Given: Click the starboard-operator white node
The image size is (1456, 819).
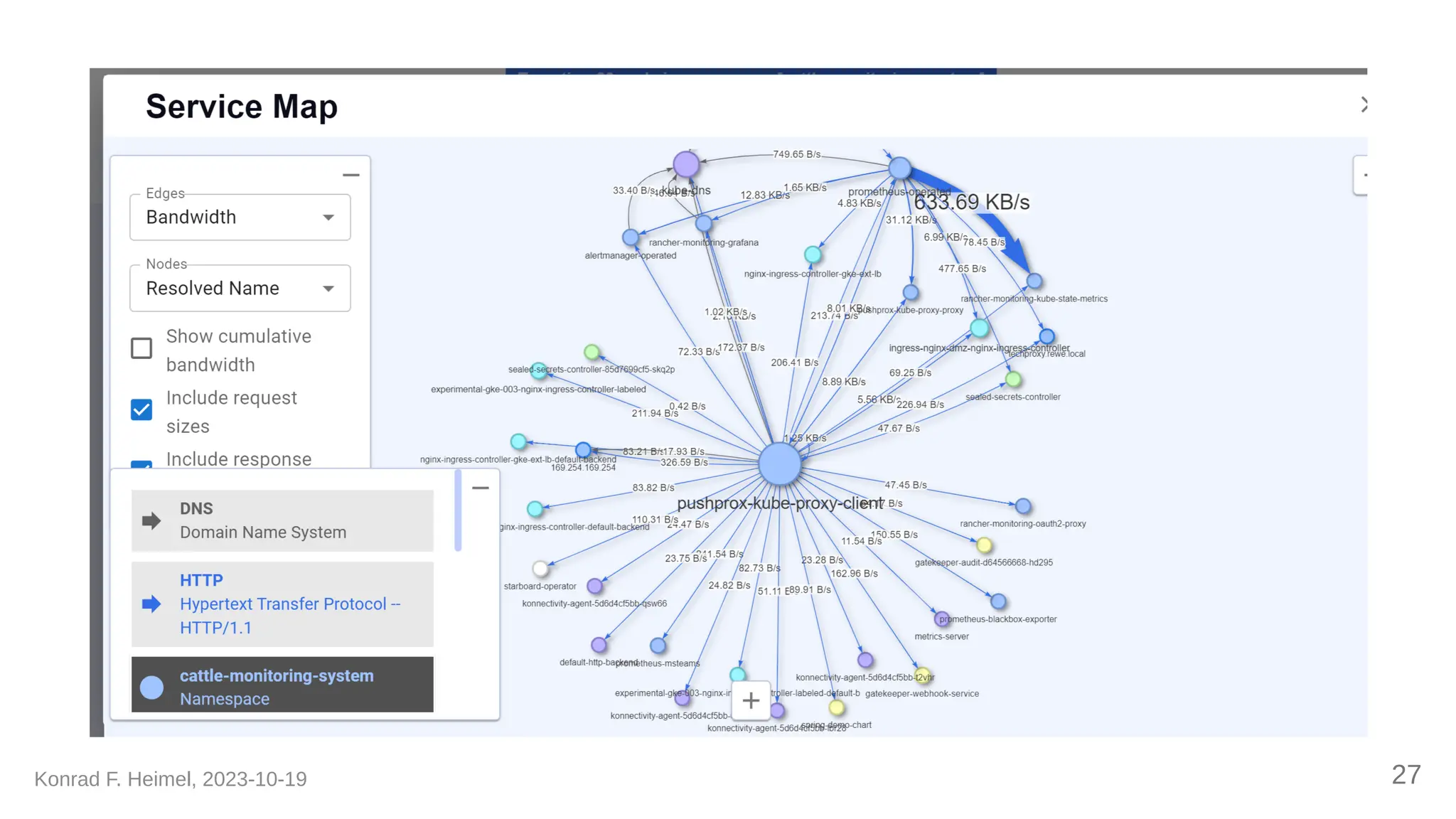Looking at the screenshot, I should 540,569.
